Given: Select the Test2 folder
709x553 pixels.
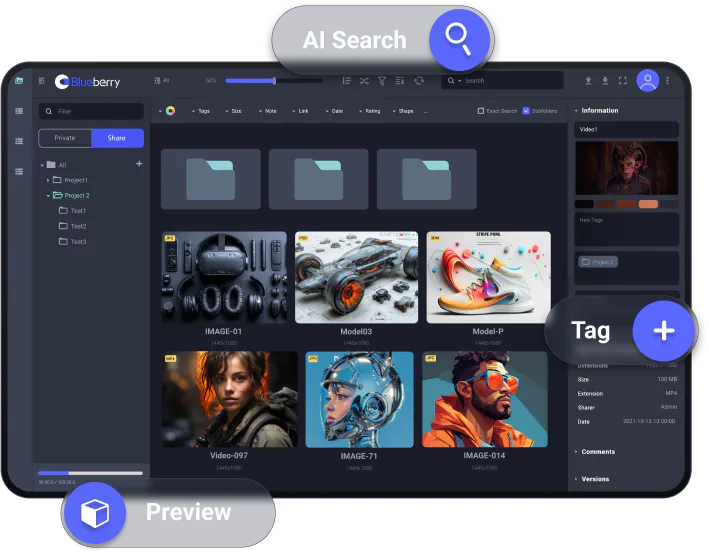Looking at the screenshot, I should [72, 226].
